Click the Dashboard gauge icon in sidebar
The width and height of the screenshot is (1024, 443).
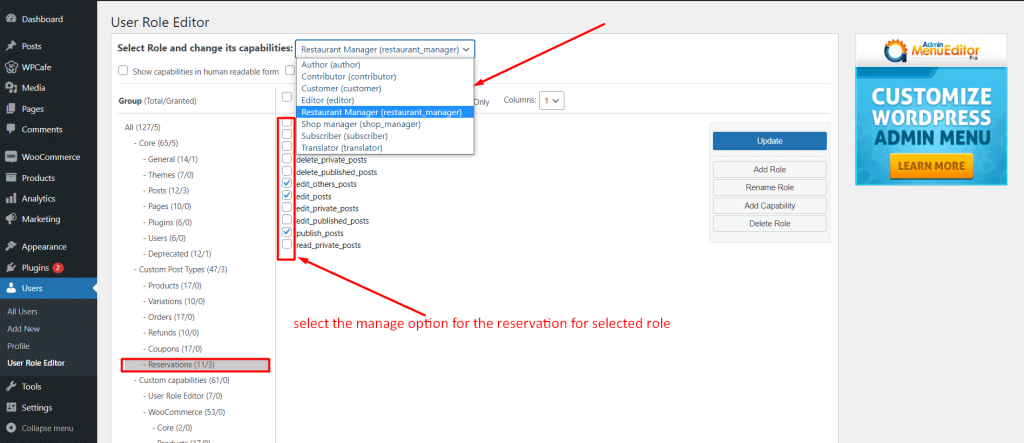click(10, 19)
